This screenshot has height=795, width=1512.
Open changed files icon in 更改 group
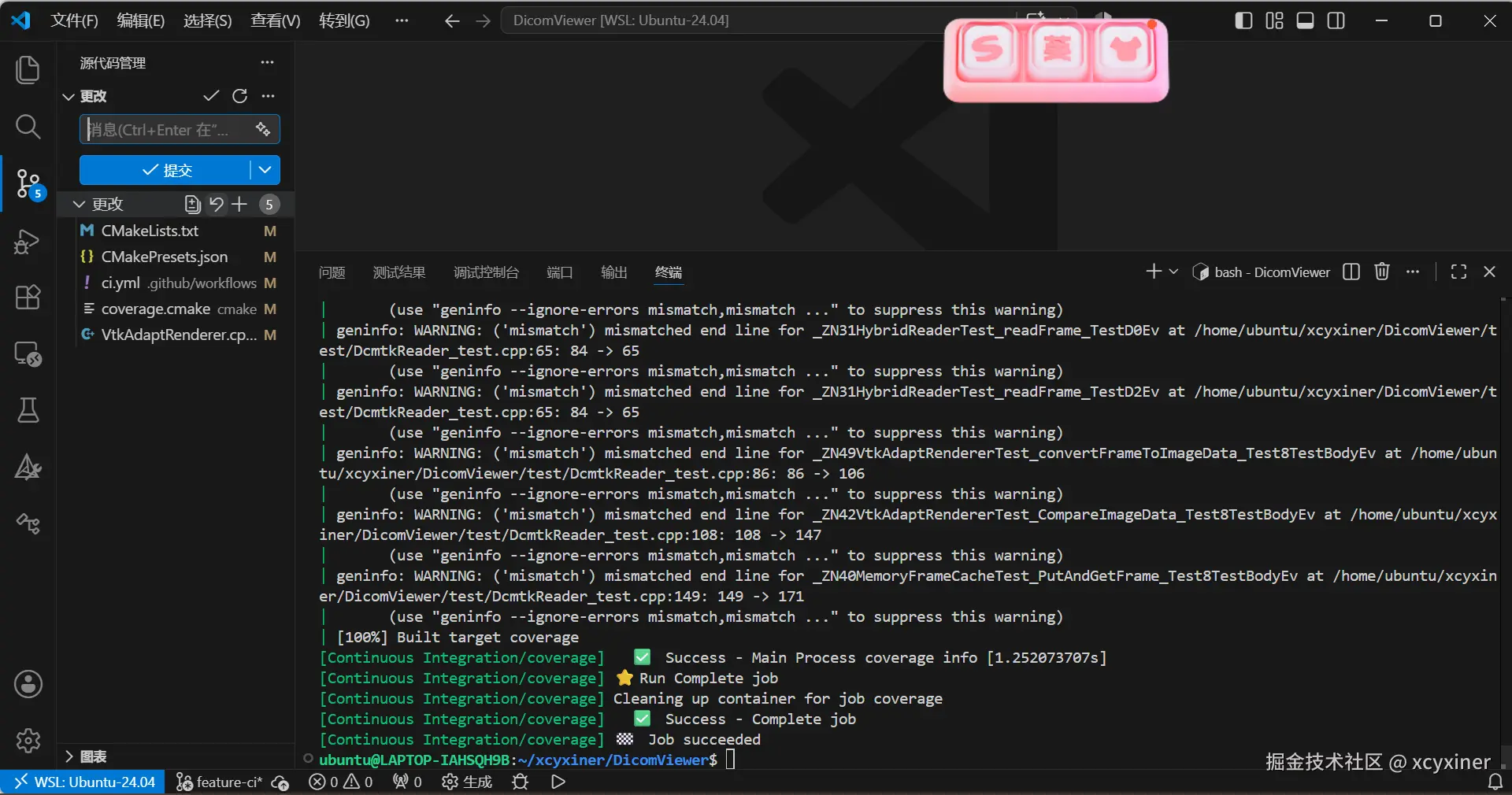192,205
